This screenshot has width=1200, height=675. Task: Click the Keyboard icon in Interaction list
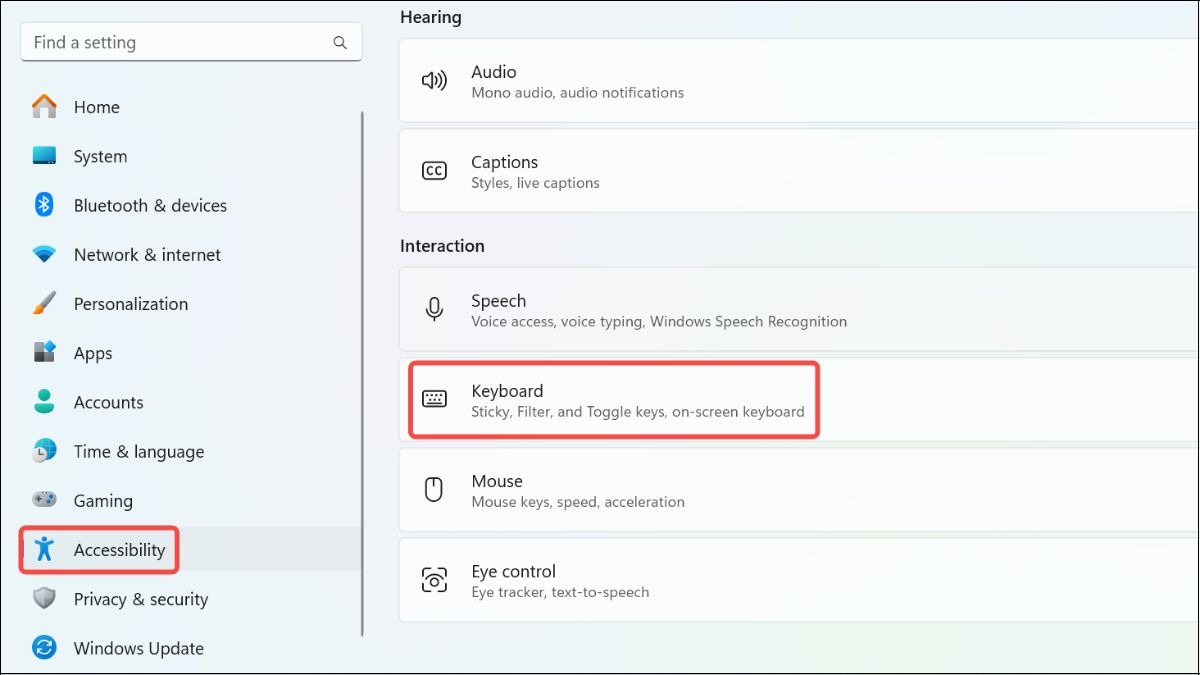click(x=434, y=399)
